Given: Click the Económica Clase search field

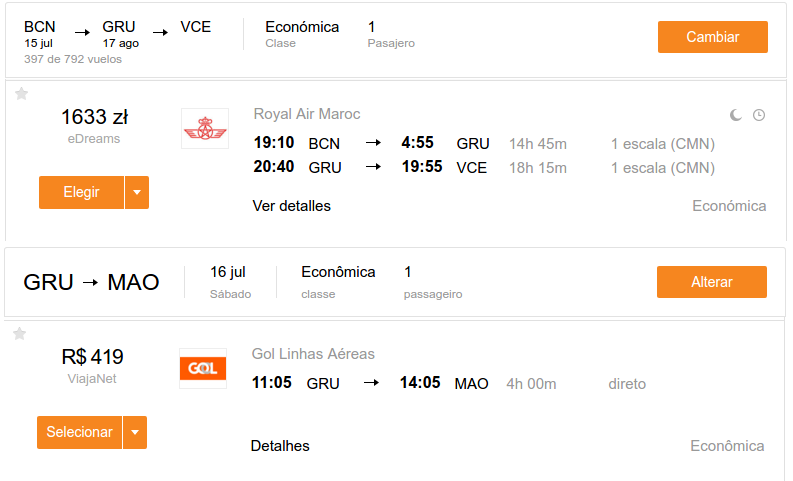Looking at the screenshot, I should click(302, 34).
